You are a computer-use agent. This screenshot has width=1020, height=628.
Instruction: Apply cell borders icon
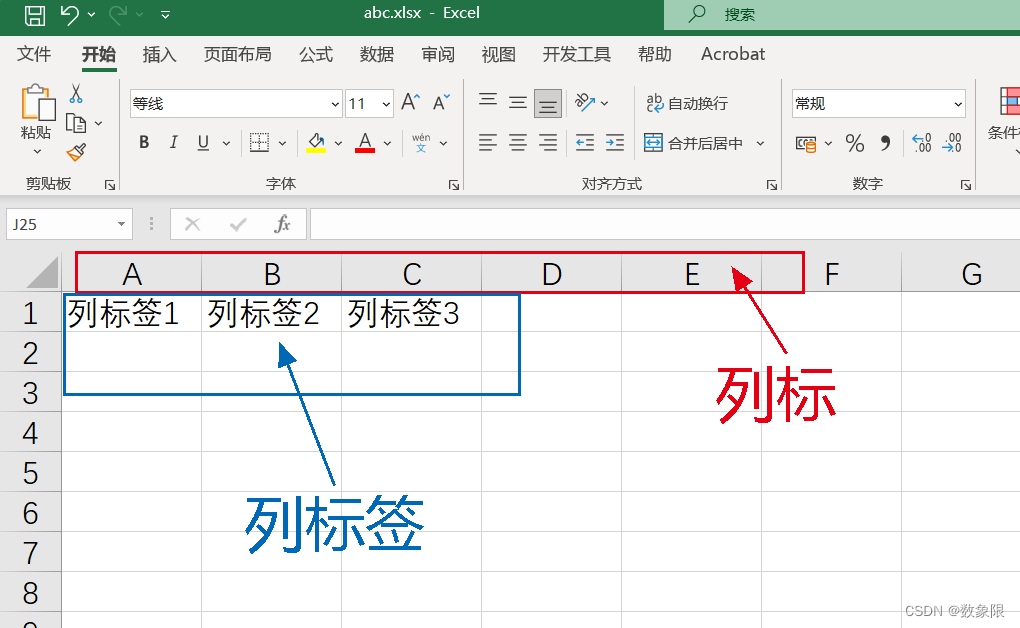click(259, 142)
